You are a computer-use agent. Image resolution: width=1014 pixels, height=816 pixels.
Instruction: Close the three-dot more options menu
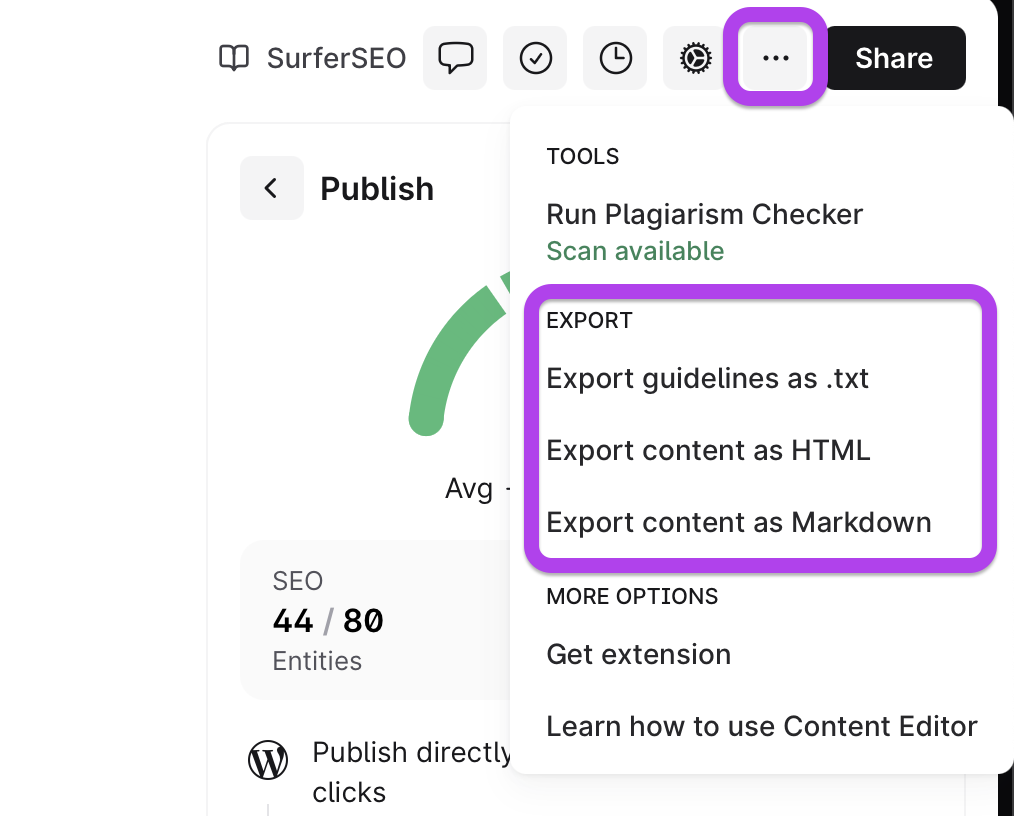point(775,58)
